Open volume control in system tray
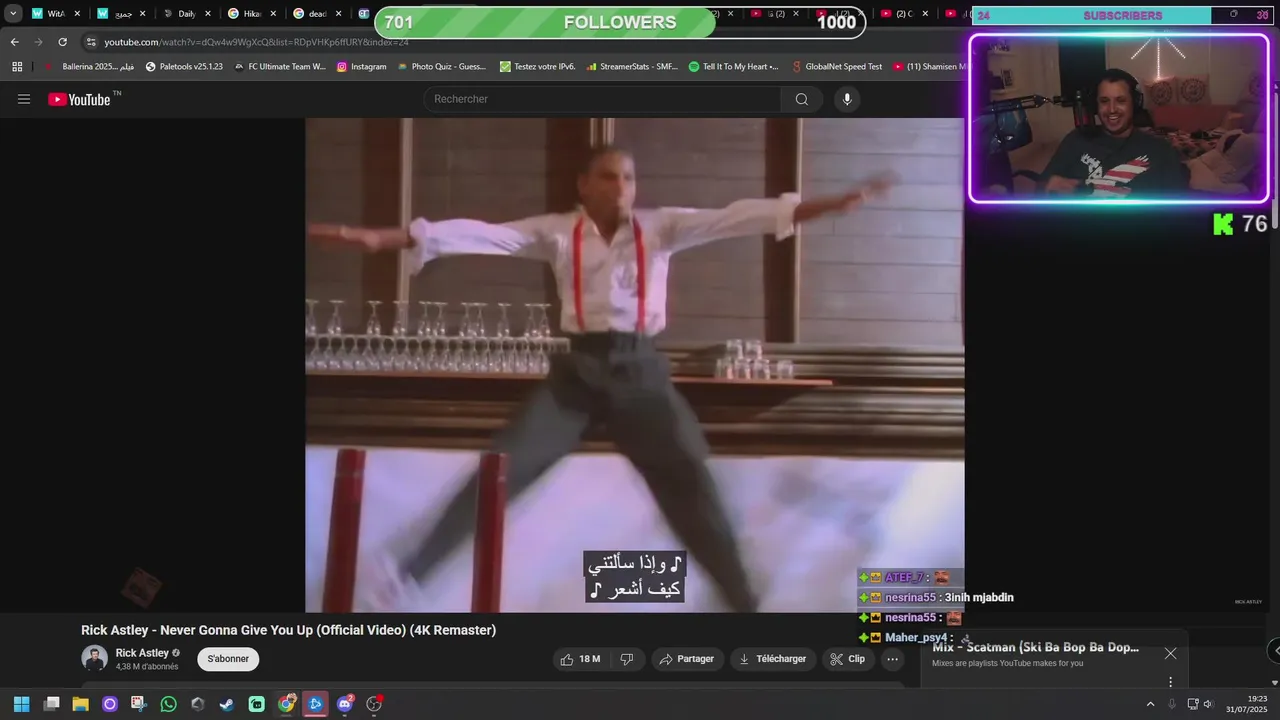 [1208, 704]
